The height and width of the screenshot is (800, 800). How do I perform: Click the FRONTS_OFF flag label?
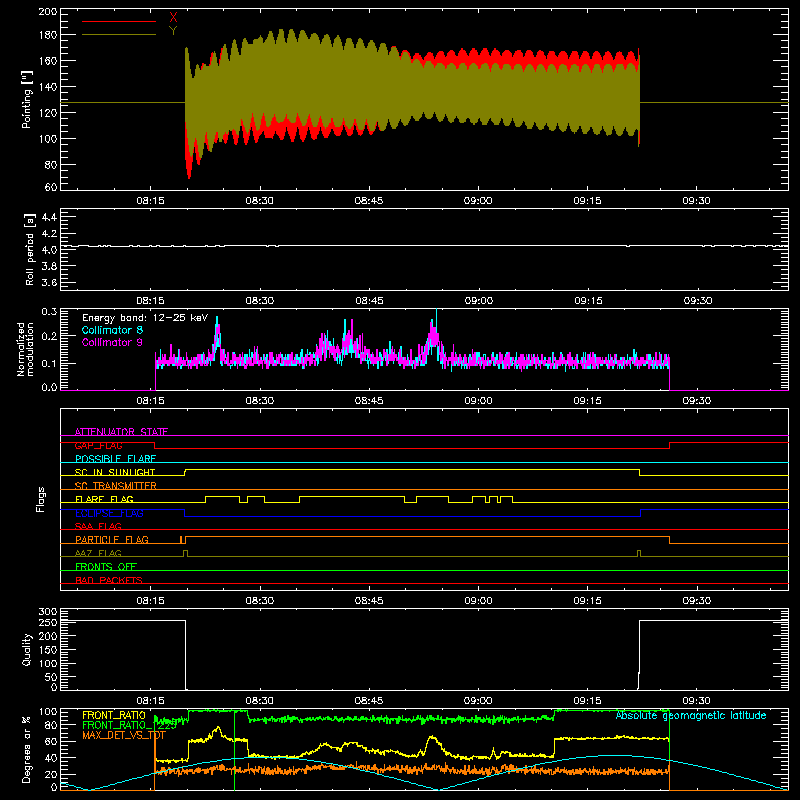pyautogui.click(x=106, y=566)
